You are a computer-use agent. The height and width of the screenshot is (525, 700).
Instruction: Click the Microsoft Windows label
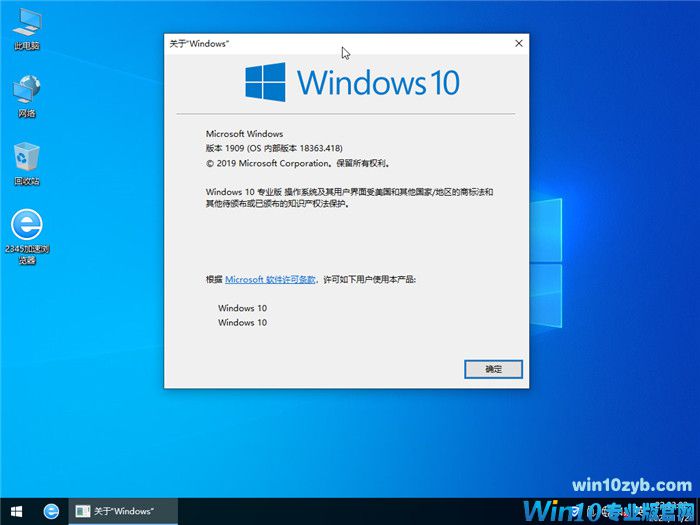244,133
